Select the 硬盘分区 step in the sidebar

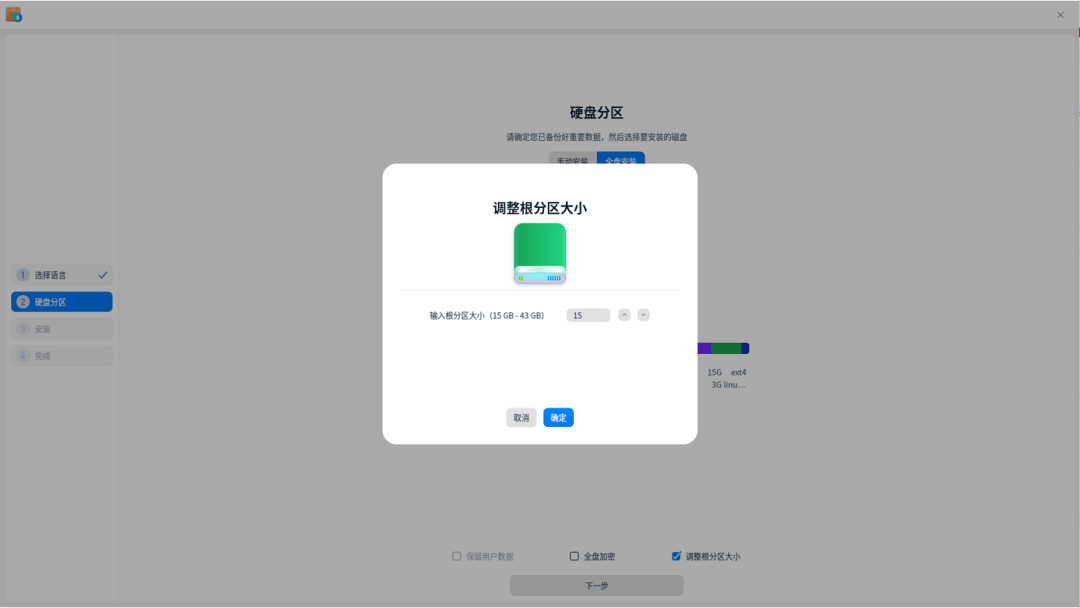(x=61, y=301)
